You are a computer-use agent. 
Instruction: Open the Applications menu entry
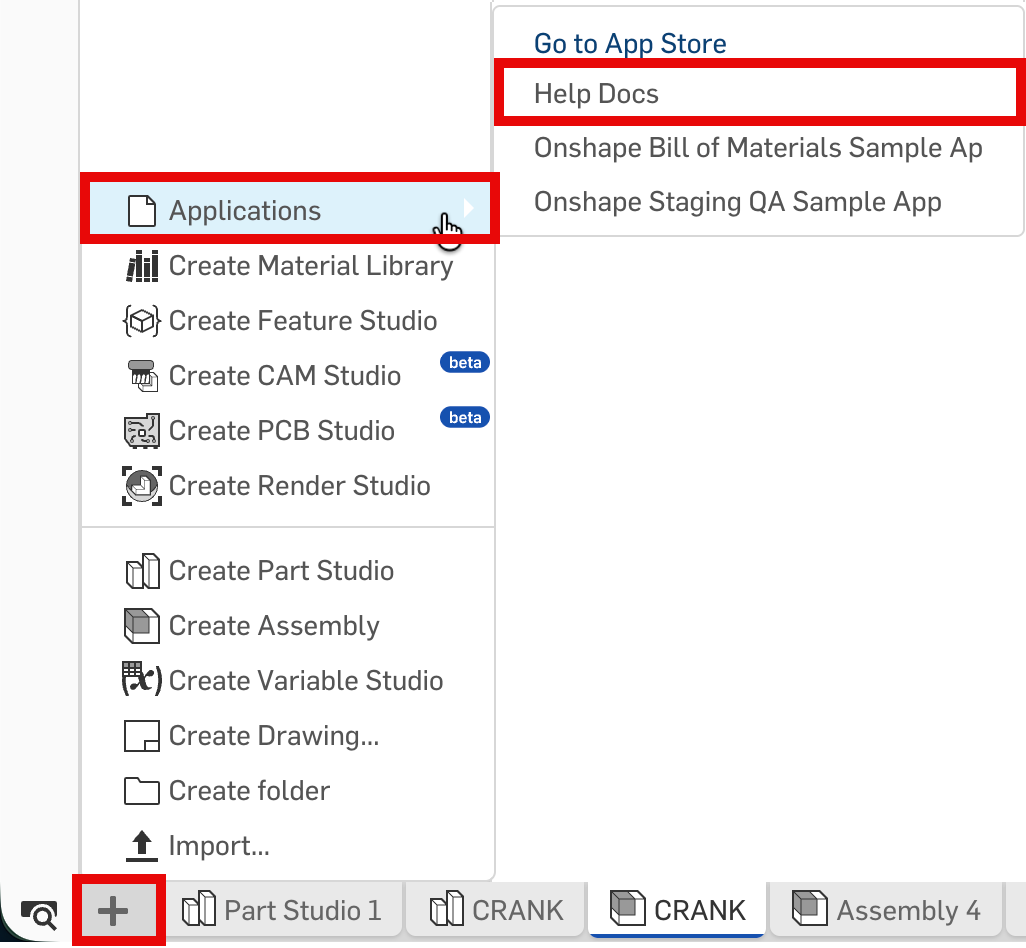[x=289, y=208]
